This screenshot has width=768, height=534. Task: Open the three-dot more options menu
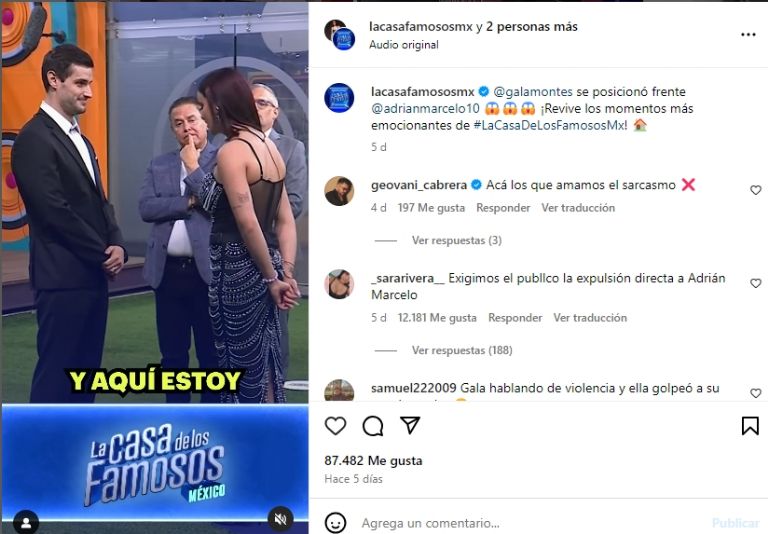coord(748,34)
